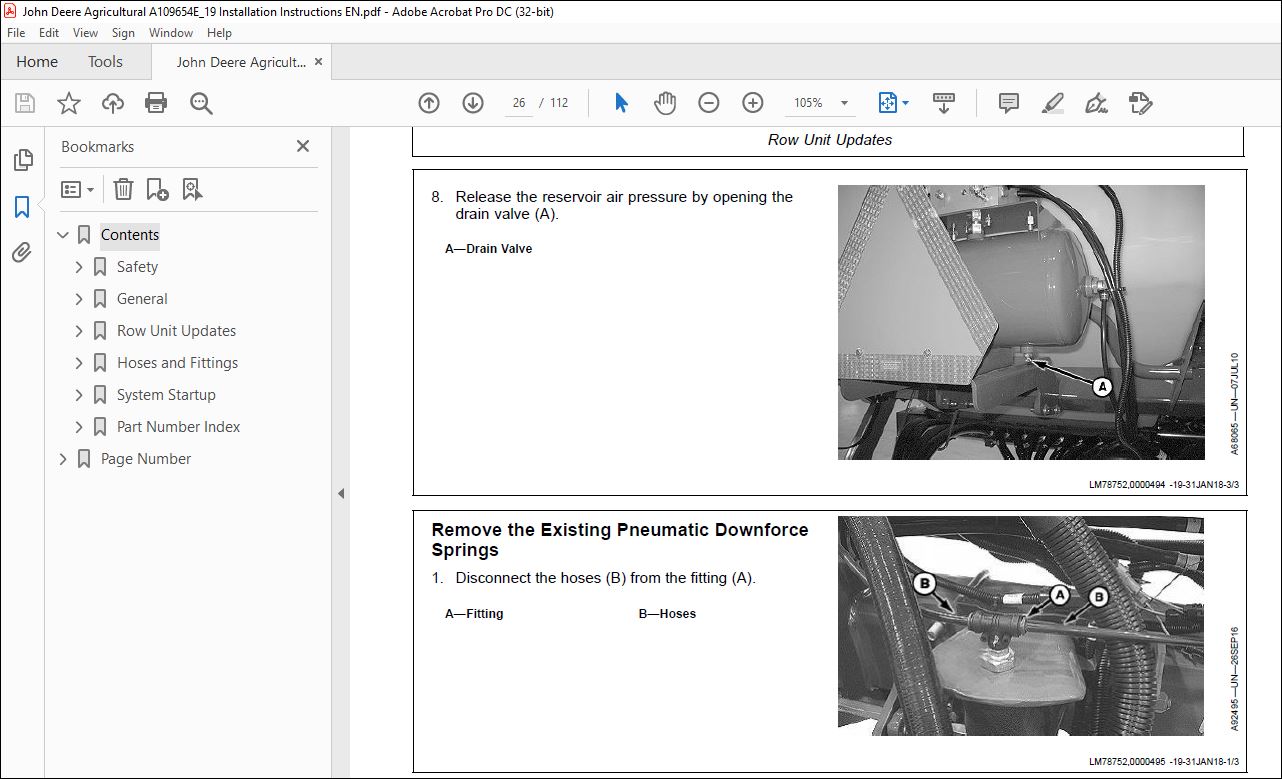Expand the Page Number bookmark
This screenshot has height=779, width=1282.
point(63,459)
